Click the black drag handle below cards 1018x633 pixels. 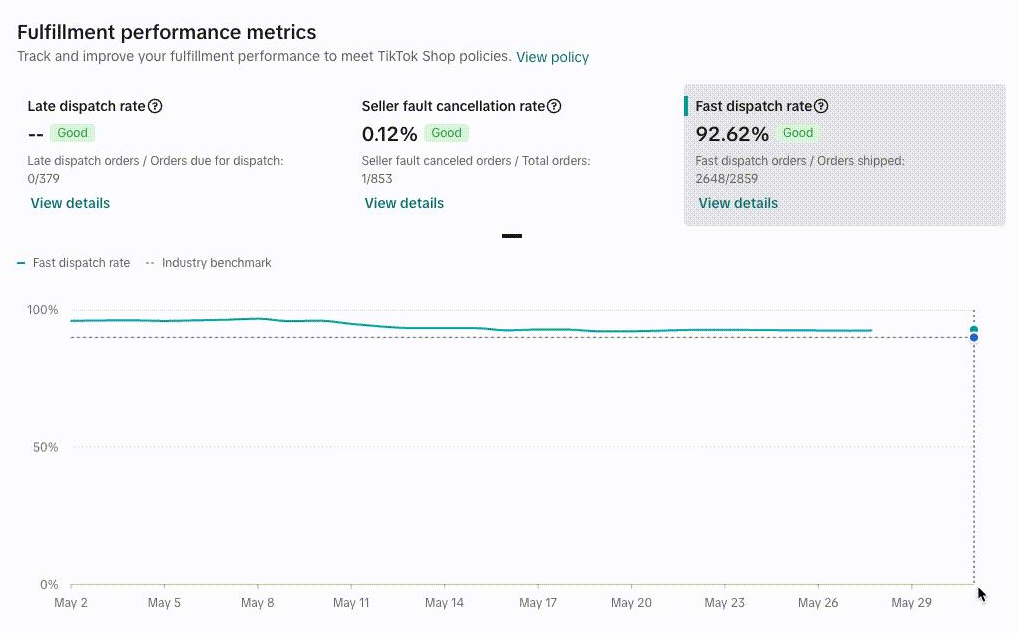512,236
